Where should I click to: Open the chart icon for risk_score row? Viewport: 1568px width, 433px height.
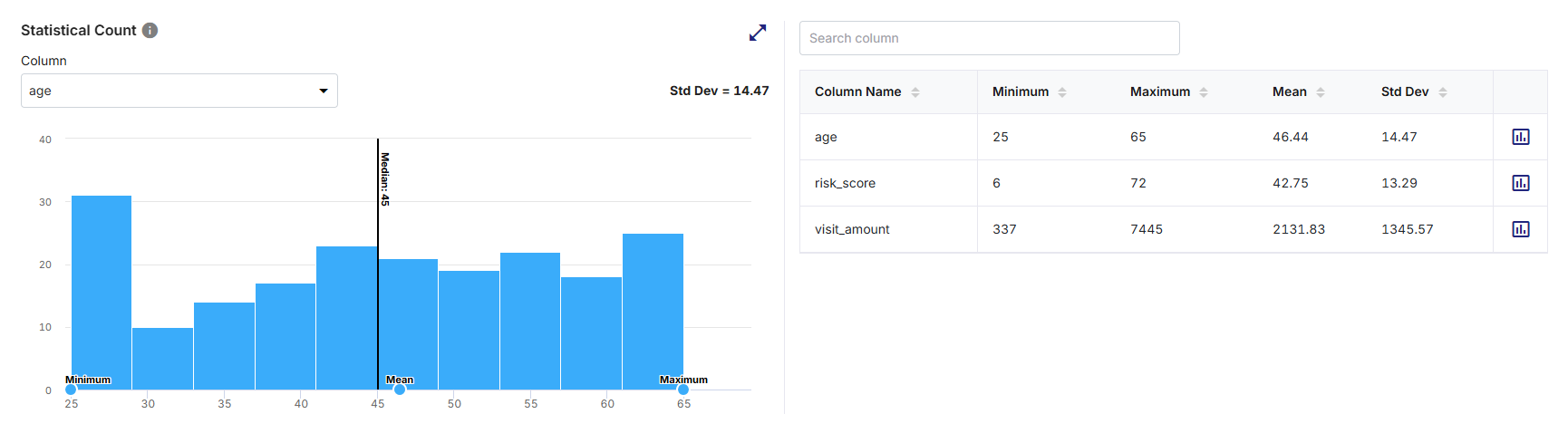coord(1521,183)
